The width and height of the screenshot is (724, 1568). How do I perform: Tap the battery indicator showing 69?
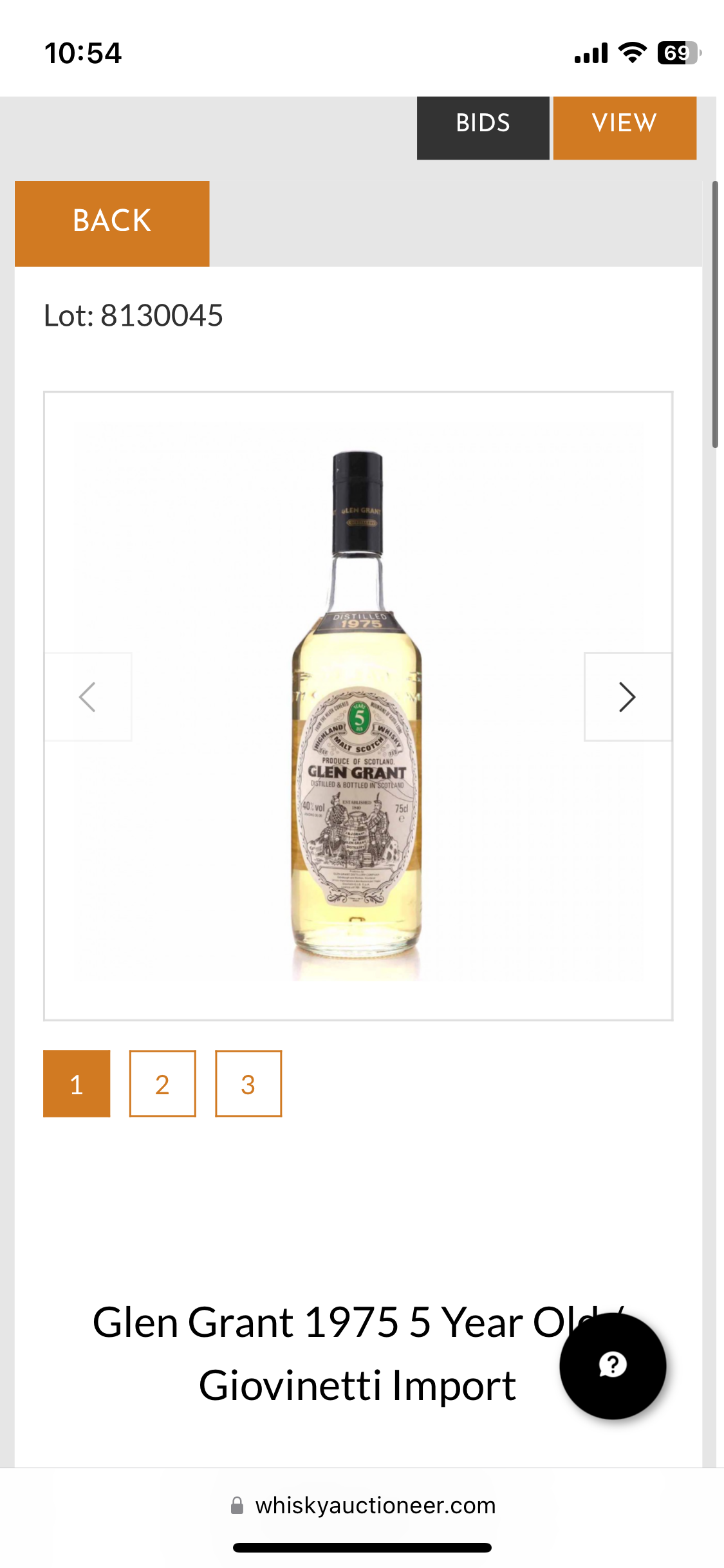(x=679, y=53)
